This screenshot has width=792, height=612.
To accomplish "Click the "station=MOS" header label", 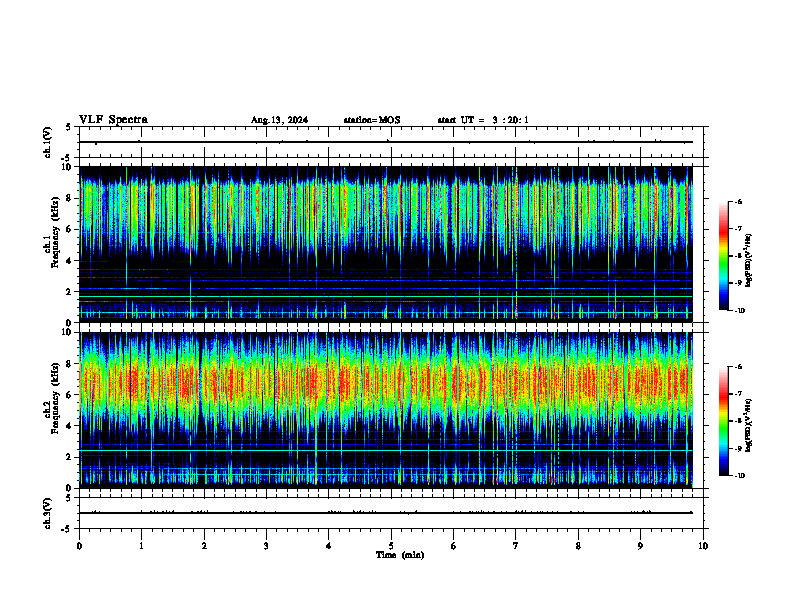I will click(x=372, y=120).
